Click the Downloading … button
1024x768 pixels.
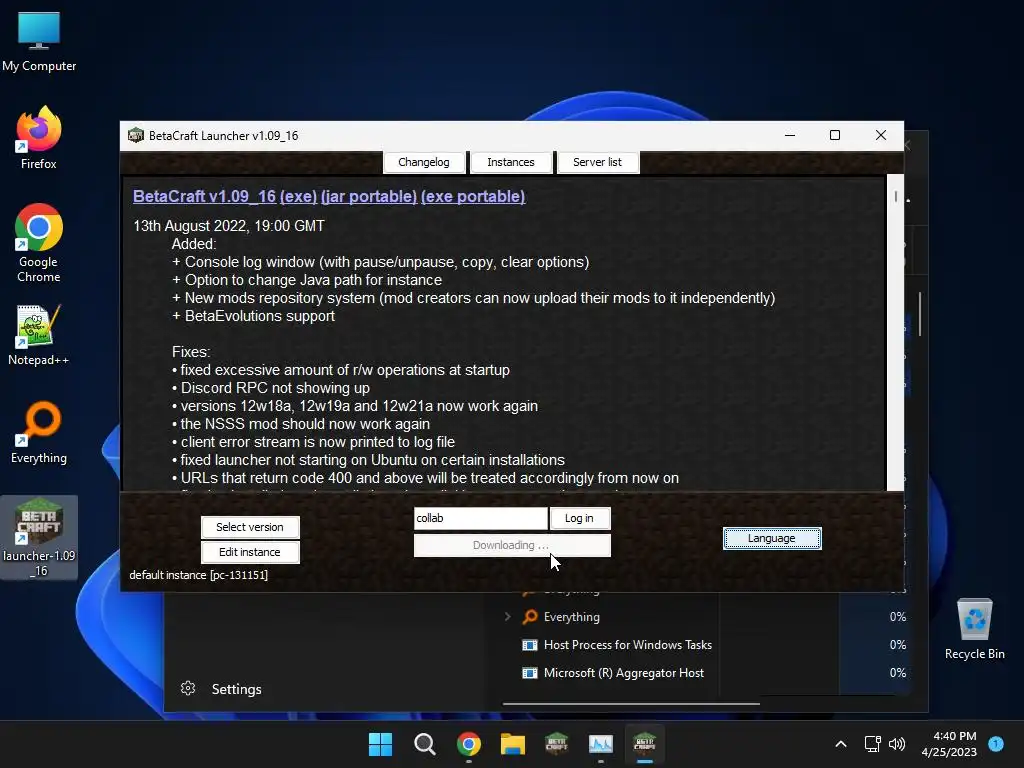(512, 545)
